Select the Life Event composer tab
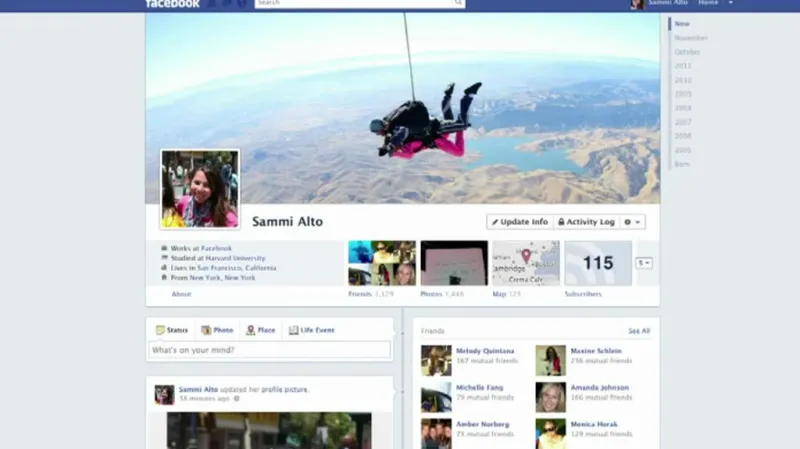This screenshot has height=449, width=800. pos(312,330)
